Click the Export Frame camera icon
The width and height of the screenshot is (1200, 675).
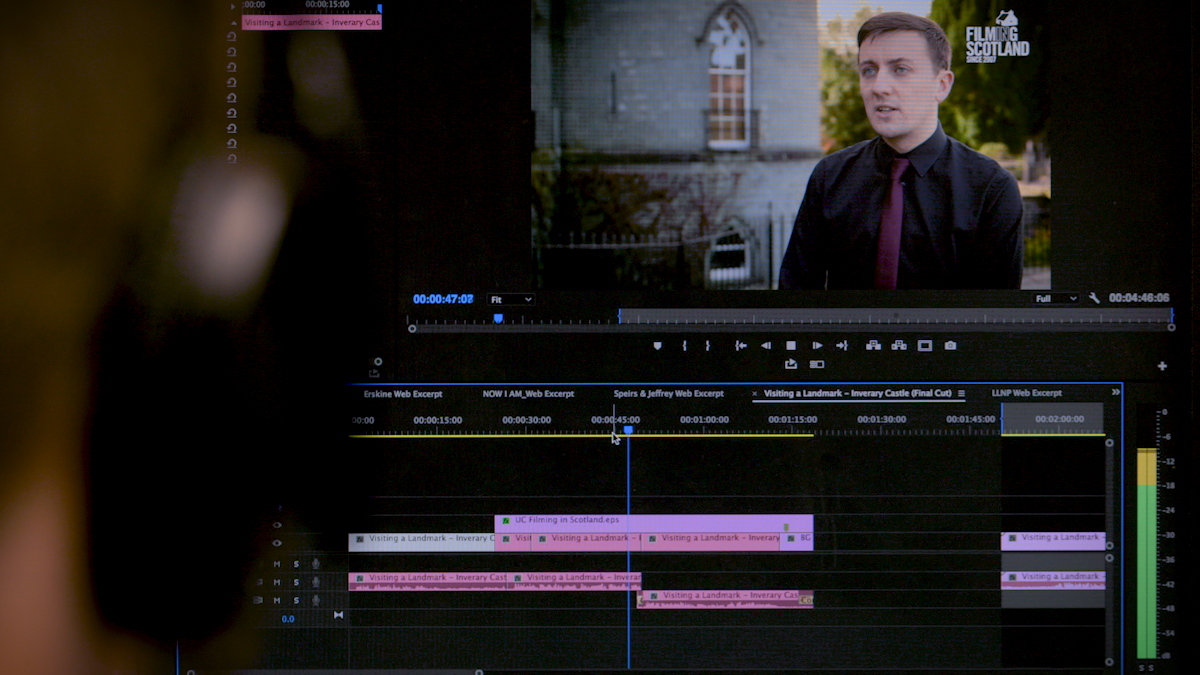(950, 346)
